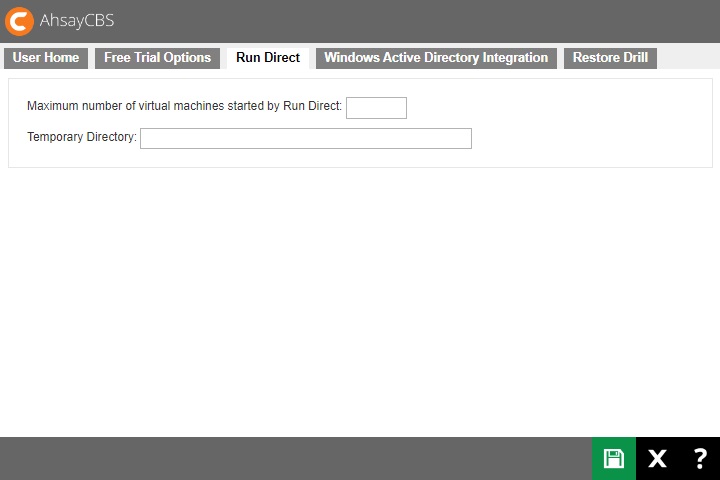Open help with the question mark icon
Image resolution: width=720 pixels, height=480 pixels.
[x=700, y=459]
